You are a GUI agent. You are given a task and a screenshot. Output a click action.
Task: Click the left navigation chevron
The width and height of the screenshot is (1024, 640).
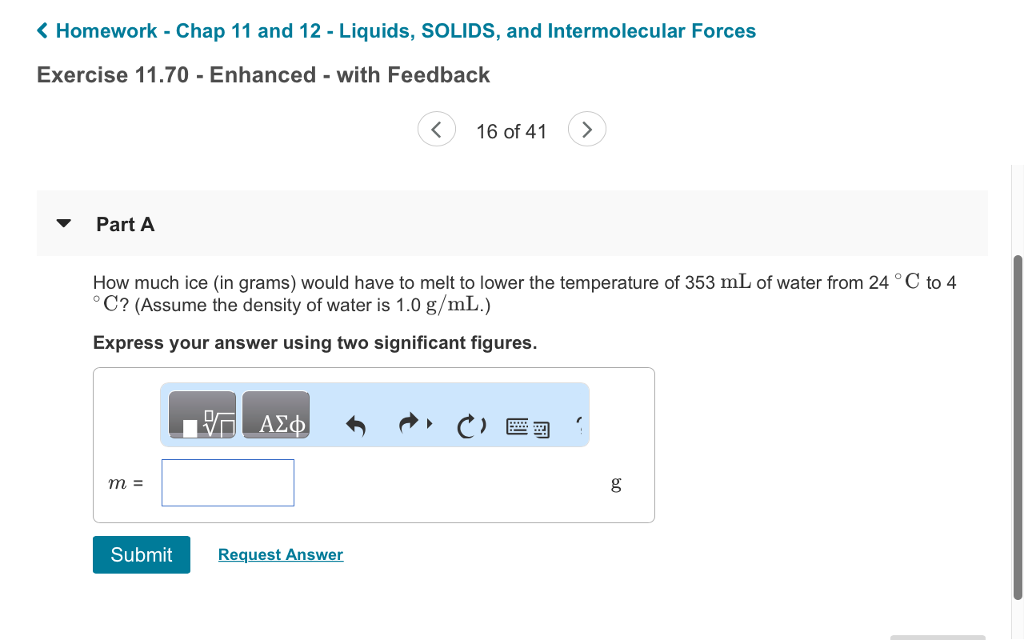coord(436,129)
